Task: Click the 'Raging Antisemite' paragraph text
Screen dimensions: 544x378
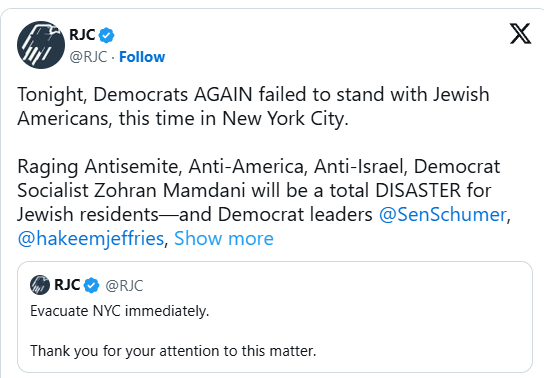Action: (x=264, y=202)
